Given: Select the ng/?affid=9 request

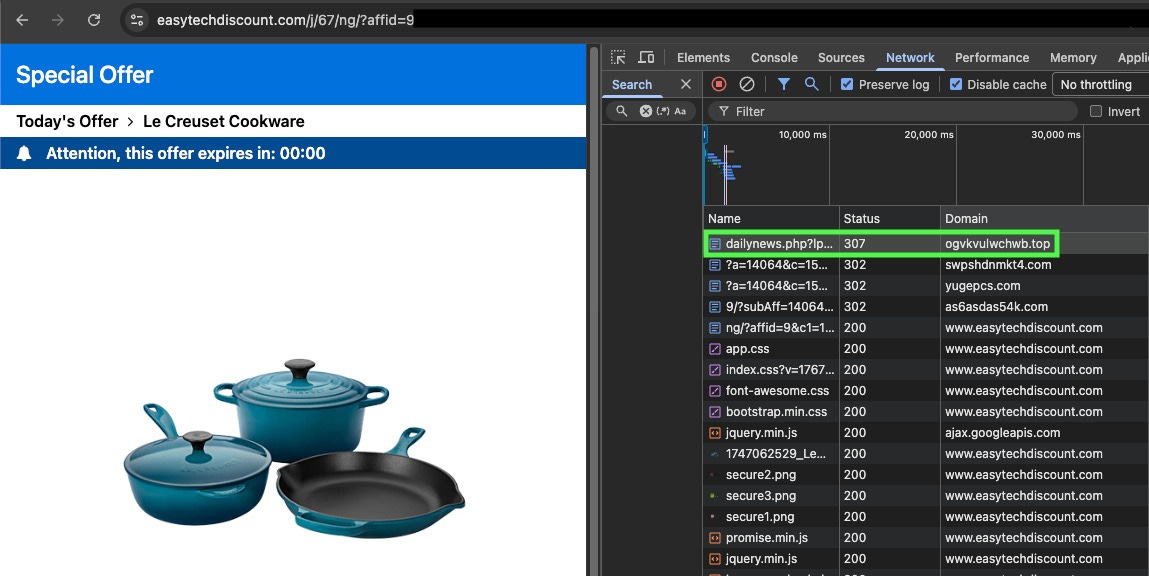Looking at the screenshot, I should [x=926, y=328].
